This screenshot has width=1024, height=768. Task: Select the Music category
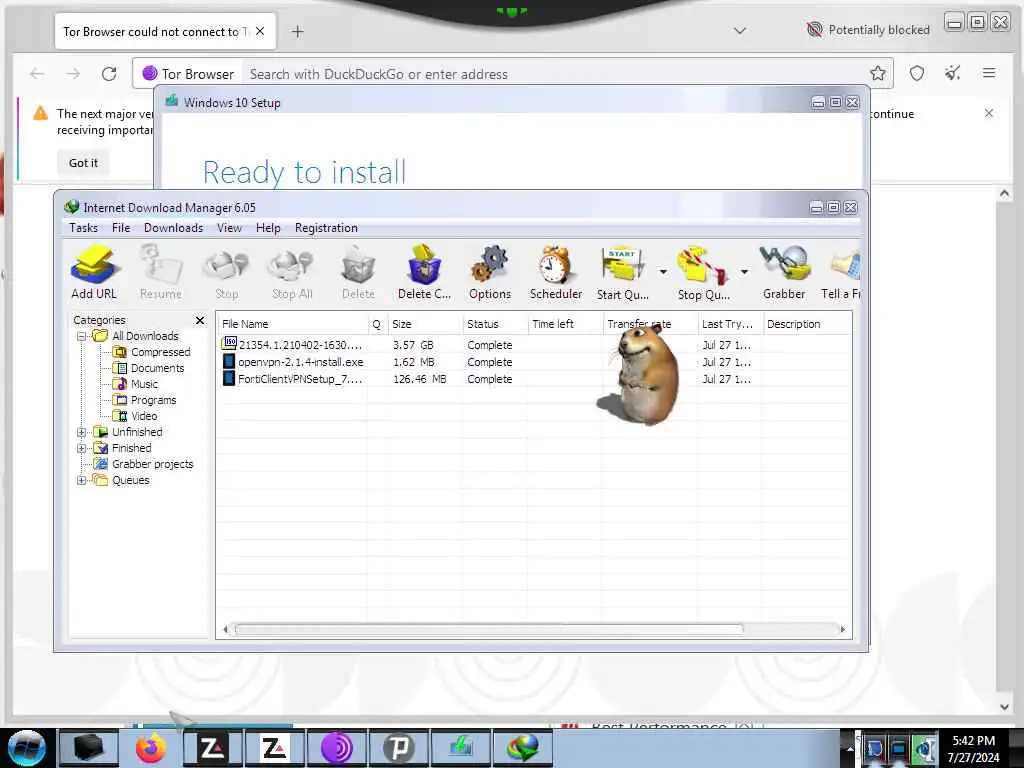[x=144, y=384]
